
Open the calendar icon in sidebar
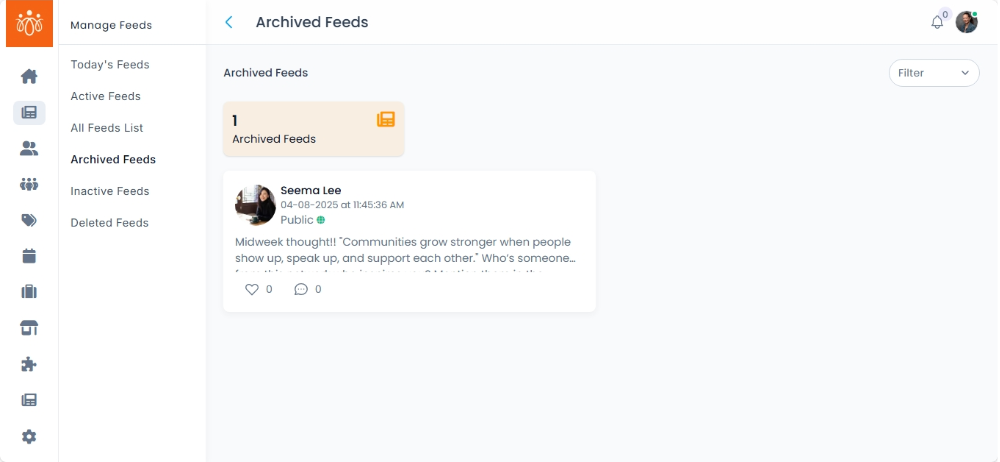click(29, 256)
